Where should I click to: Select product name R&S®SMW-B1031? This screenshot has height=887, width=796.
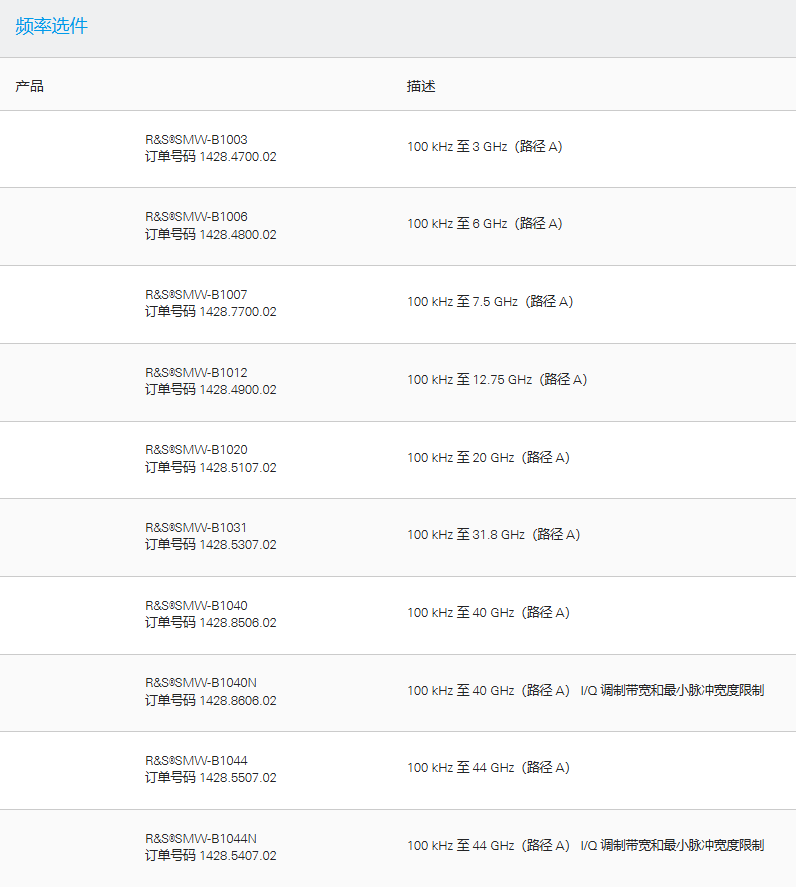pos(196,528)
